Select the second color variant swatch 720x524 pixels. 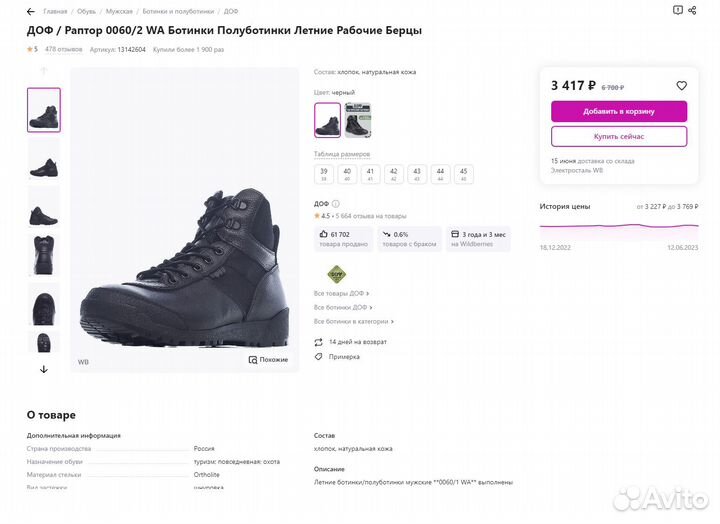pyautogui.click(x=357, y=120)
